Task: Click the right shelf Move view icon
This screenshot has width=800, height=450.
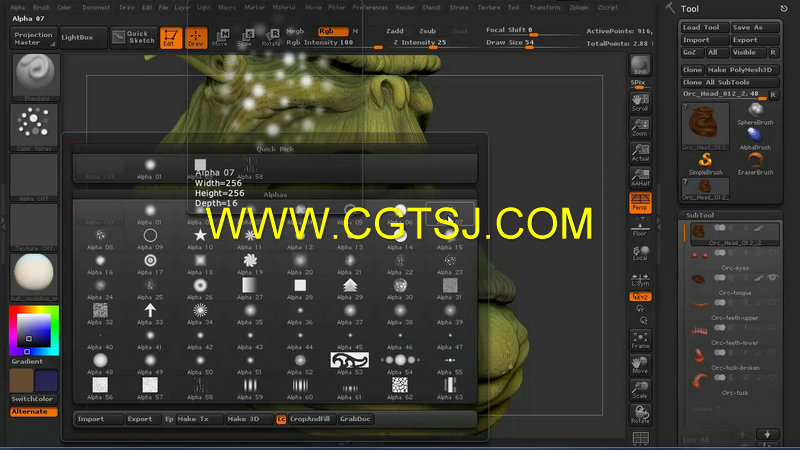Action: click(640, 365)
